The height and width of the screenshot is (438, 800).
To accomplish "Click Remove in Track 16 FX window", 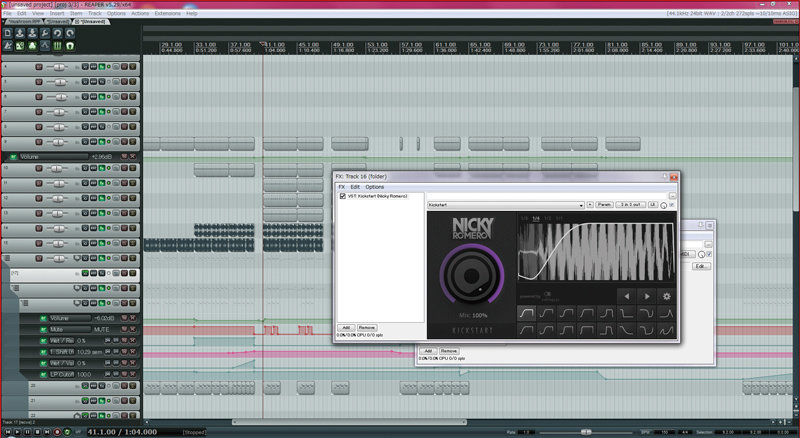I will [x=366, y=328].
